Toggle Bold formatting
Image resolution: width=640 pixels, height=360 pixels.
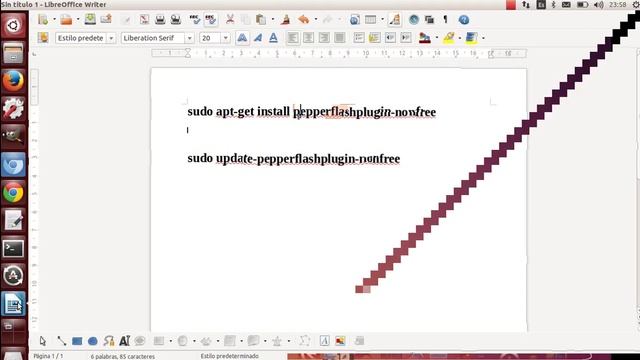242,38
